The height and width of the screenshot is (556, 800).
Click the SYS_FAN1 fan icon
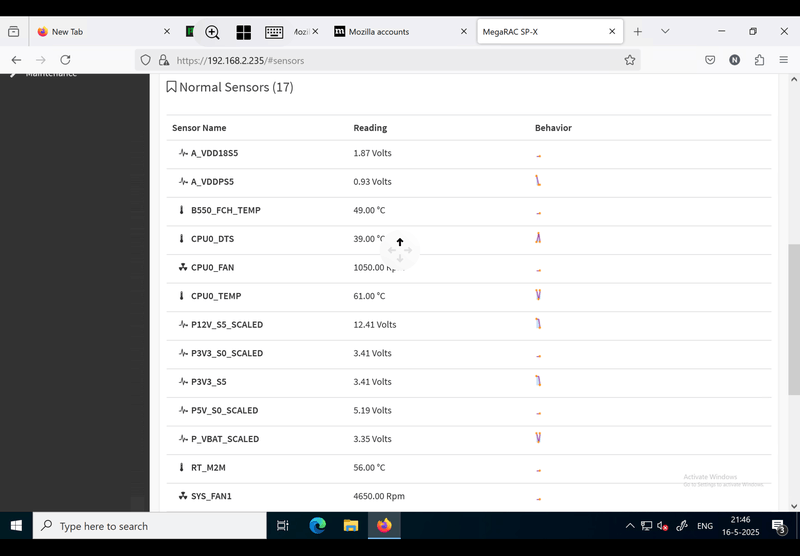[x=183, y=495]
